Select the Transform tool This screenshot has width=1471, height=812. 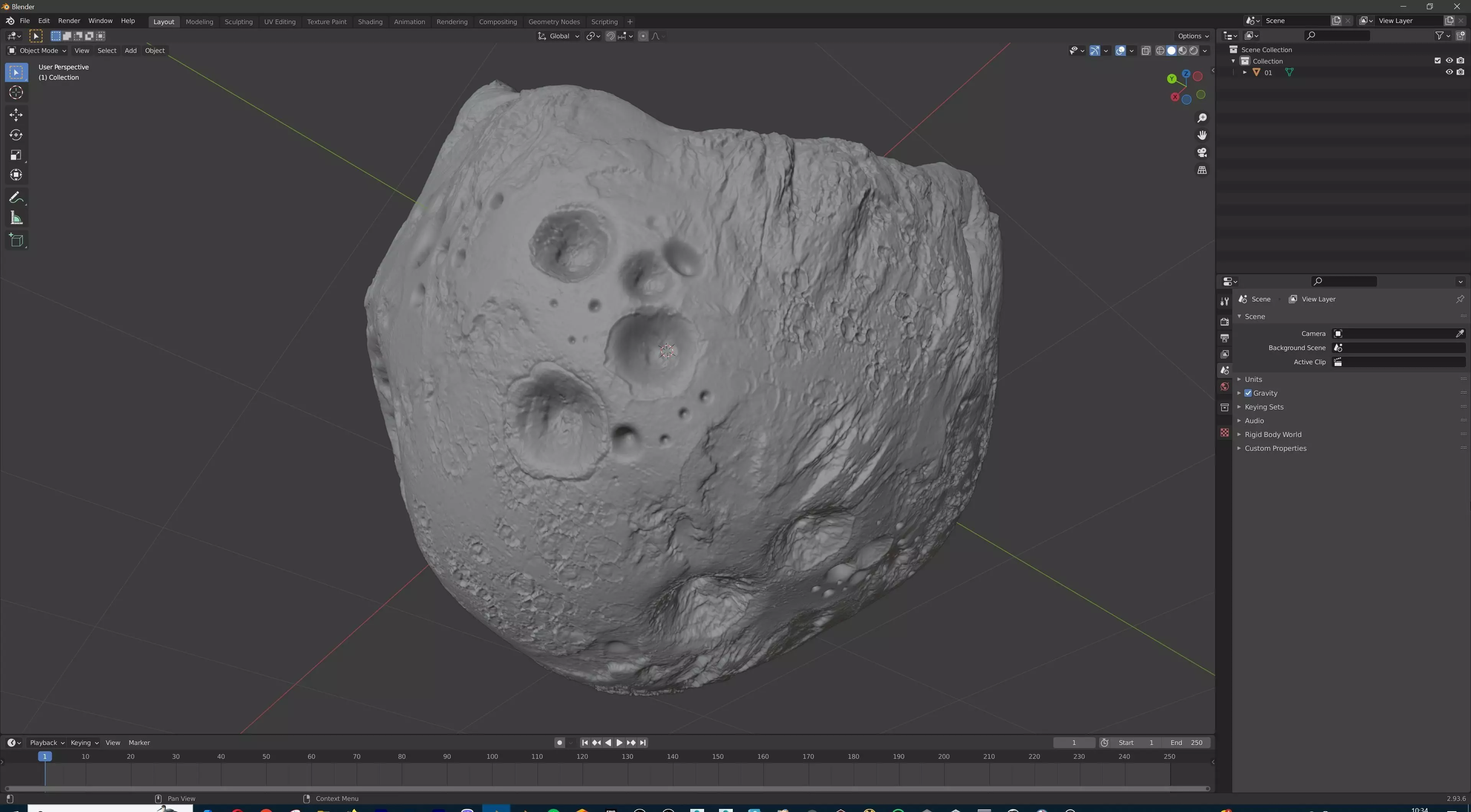pyautogui.click(x=16, y=175)
